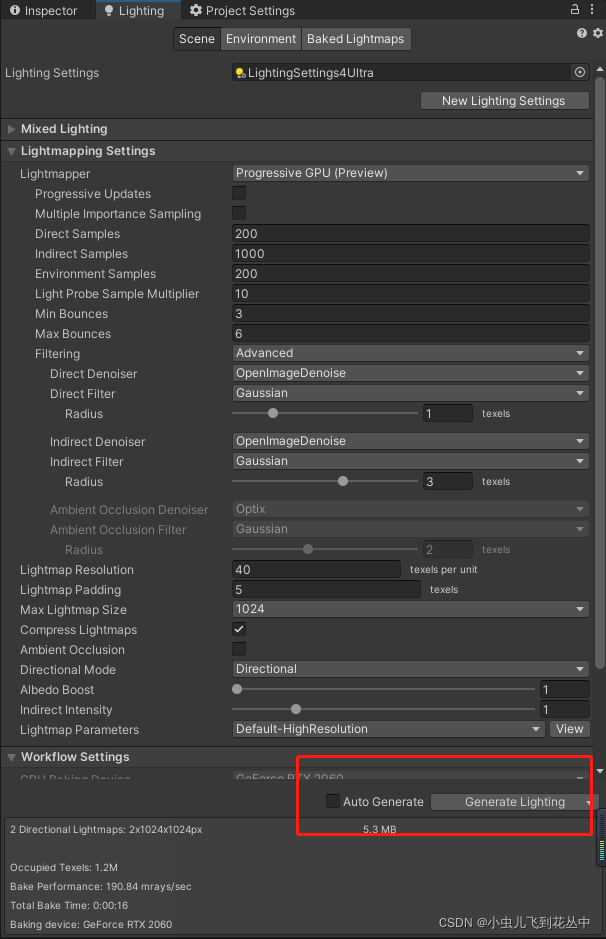
Task: Click the Max Bounces field
Action: point(411,334)
